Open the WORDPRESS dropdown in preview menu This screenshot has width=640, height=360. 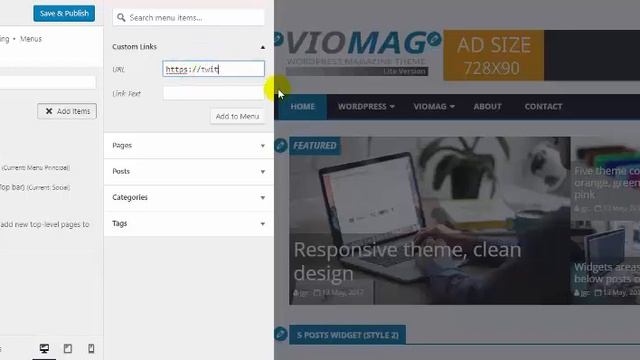pos(366,107)
